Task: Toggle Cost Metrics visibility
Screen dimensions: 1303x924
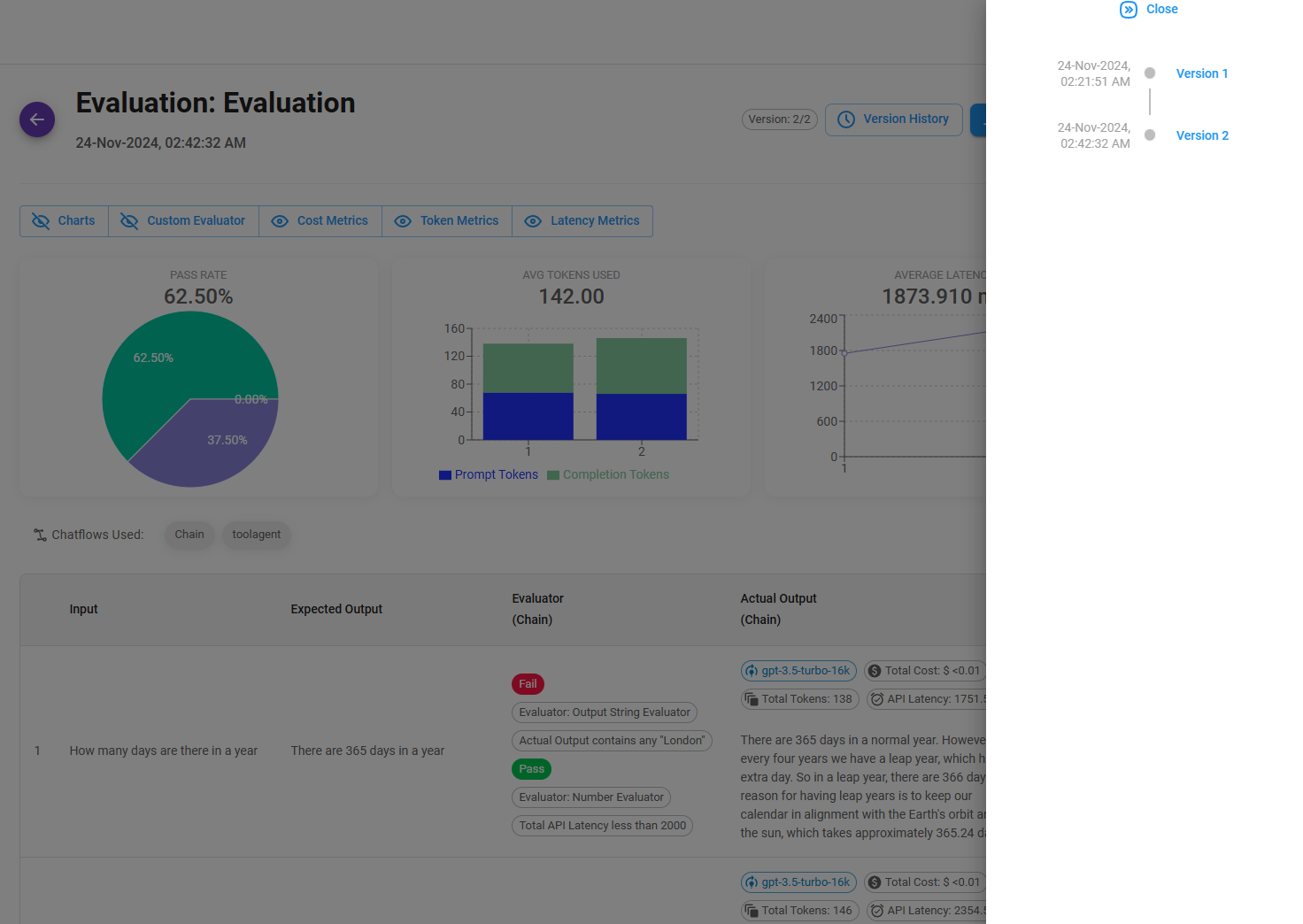Action: 320,221
